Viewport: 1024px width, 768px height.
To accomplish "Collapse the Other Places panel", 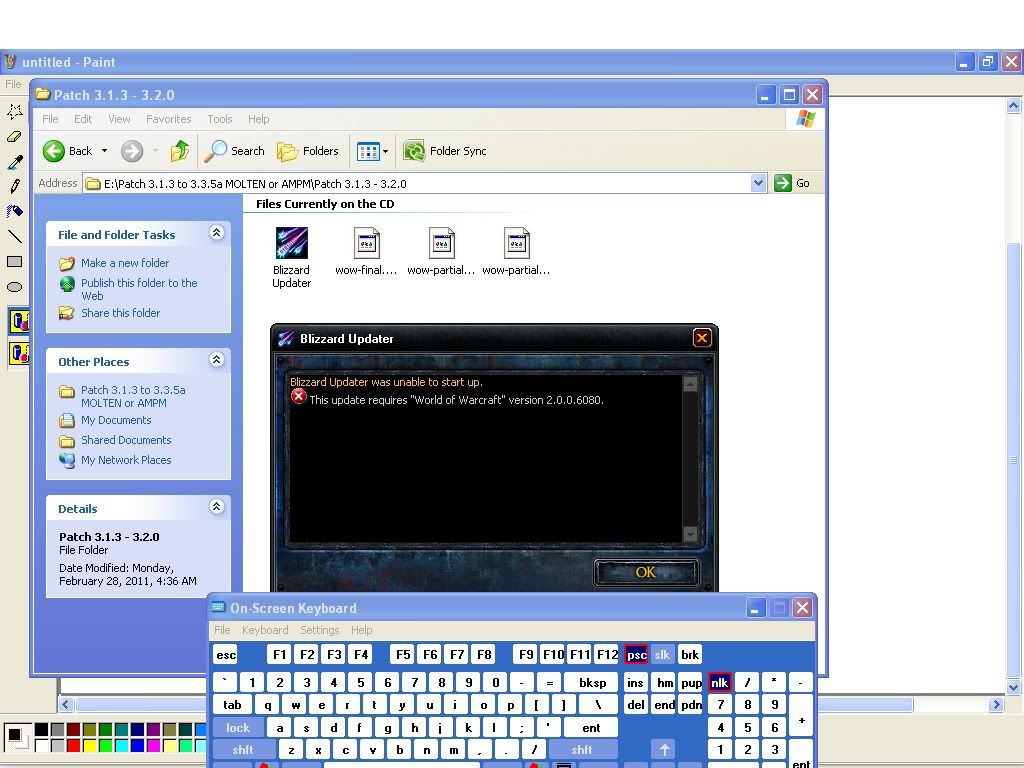I will click(217, 360).
